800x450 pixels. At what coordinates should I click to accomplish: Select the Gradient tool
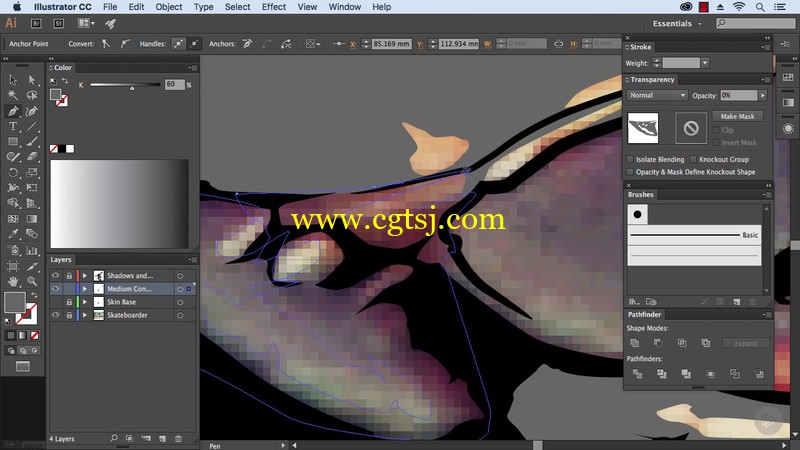click(x=32, y=219)
